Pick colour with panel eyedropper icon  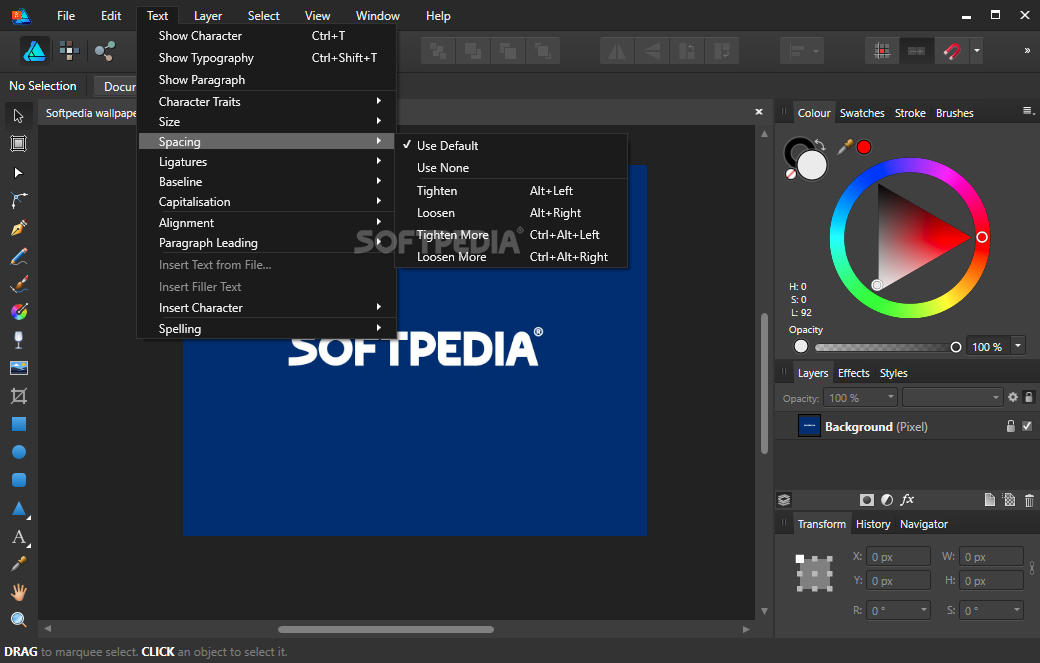(845, 147)
